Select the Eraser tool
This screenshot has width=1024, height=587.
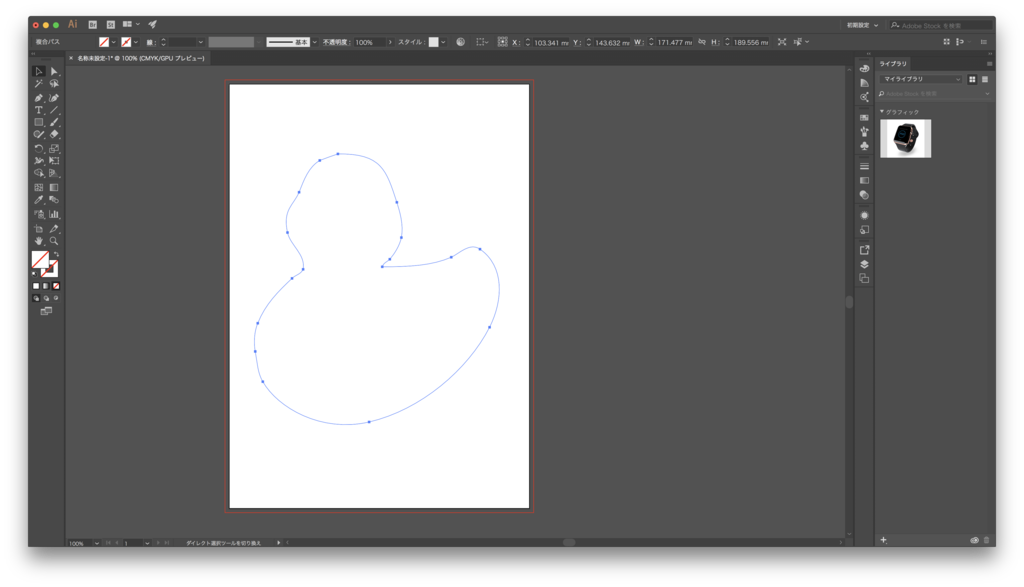[x=54, y=135]
